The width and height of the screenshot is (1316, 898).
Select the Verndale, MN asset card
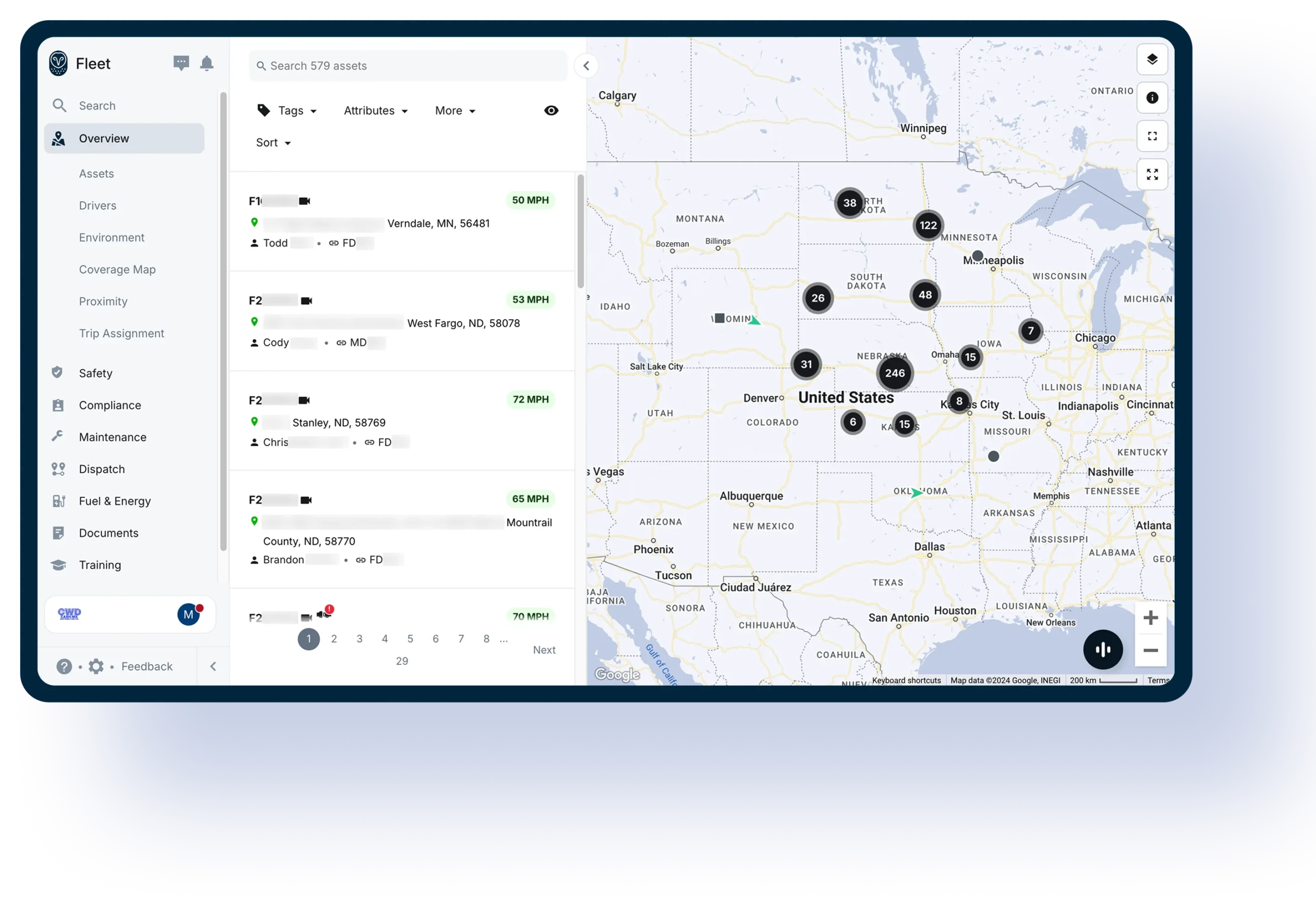coord(402,222)
